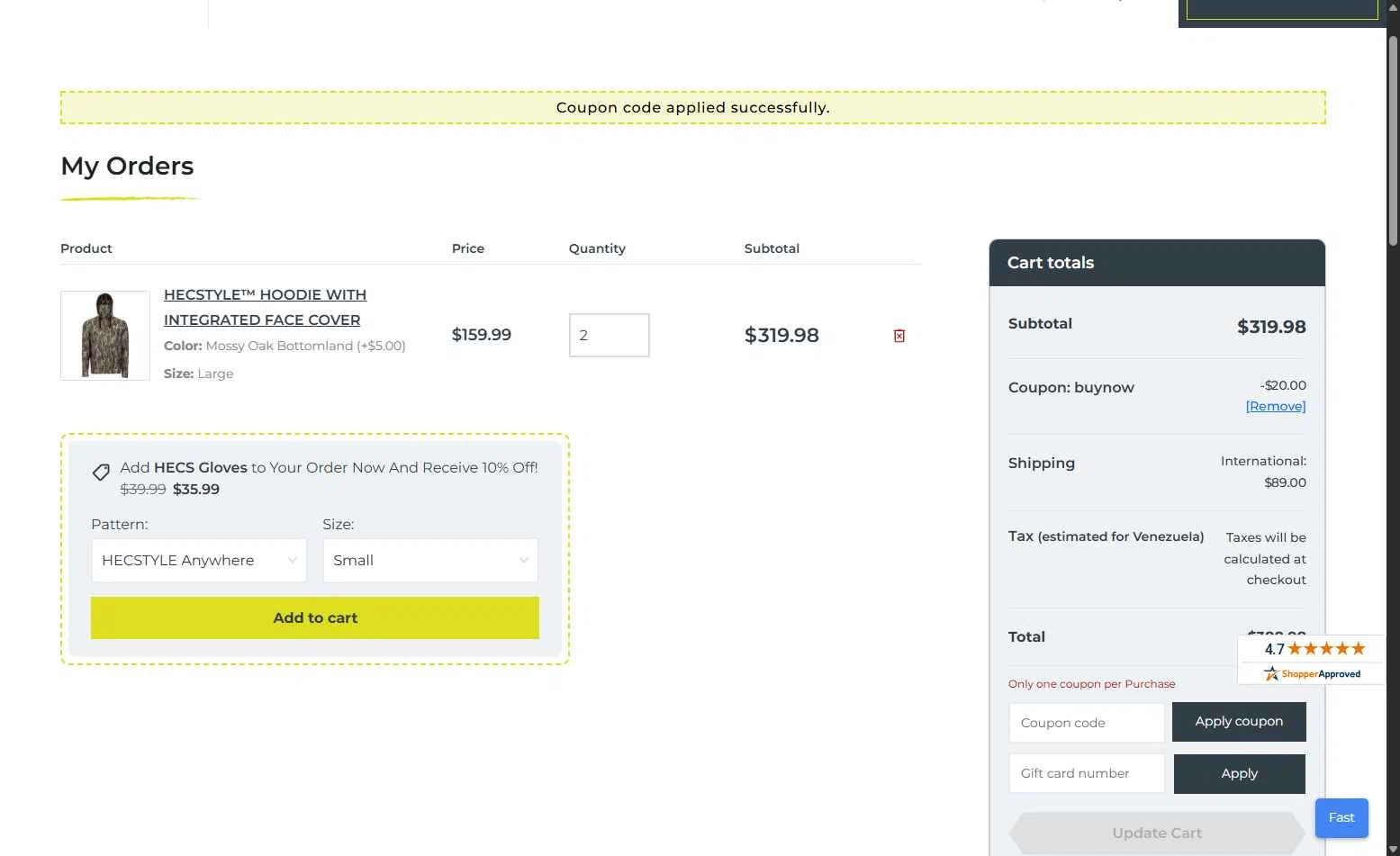
Task: Remove the hoodie item with red trash icon
Action: click(x=899, y=336)
